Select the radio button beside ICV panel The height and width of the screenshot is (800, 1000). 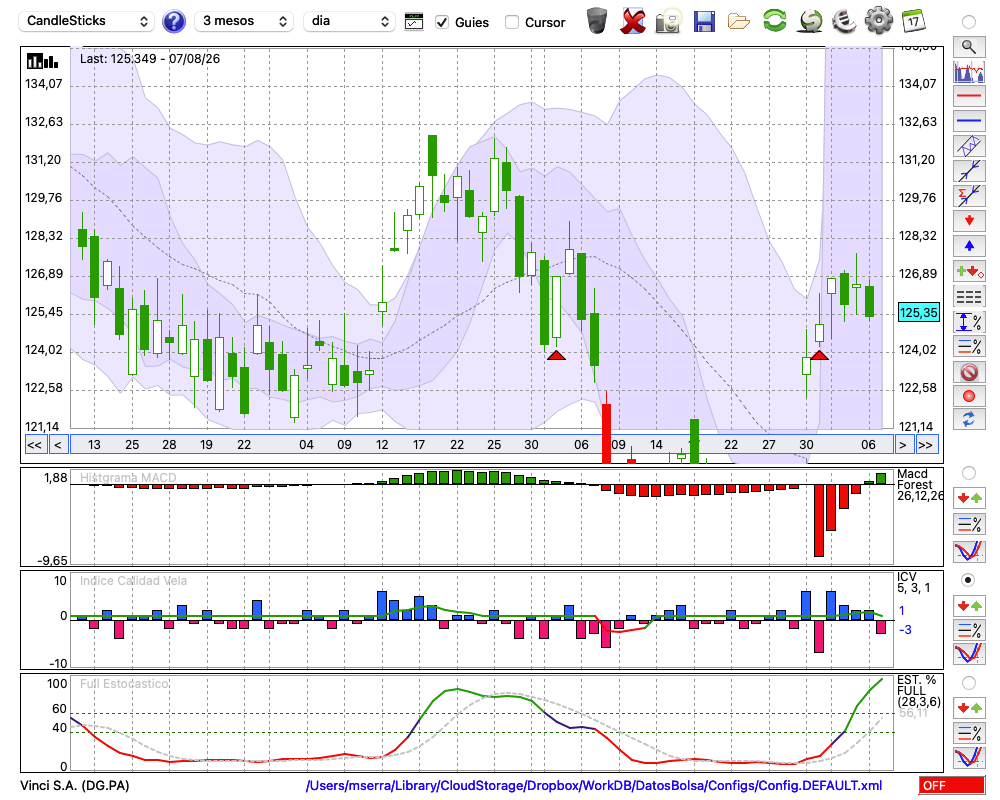click(x=968, y=581)
